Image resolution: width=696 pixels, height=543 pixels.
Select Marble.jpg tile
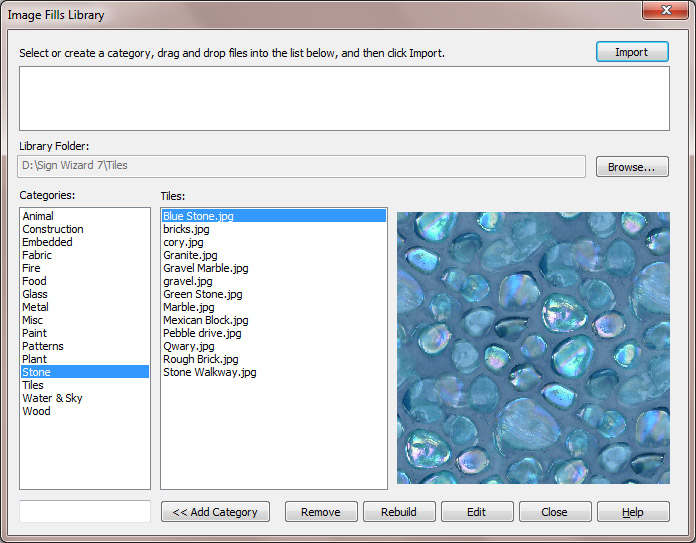274,307
